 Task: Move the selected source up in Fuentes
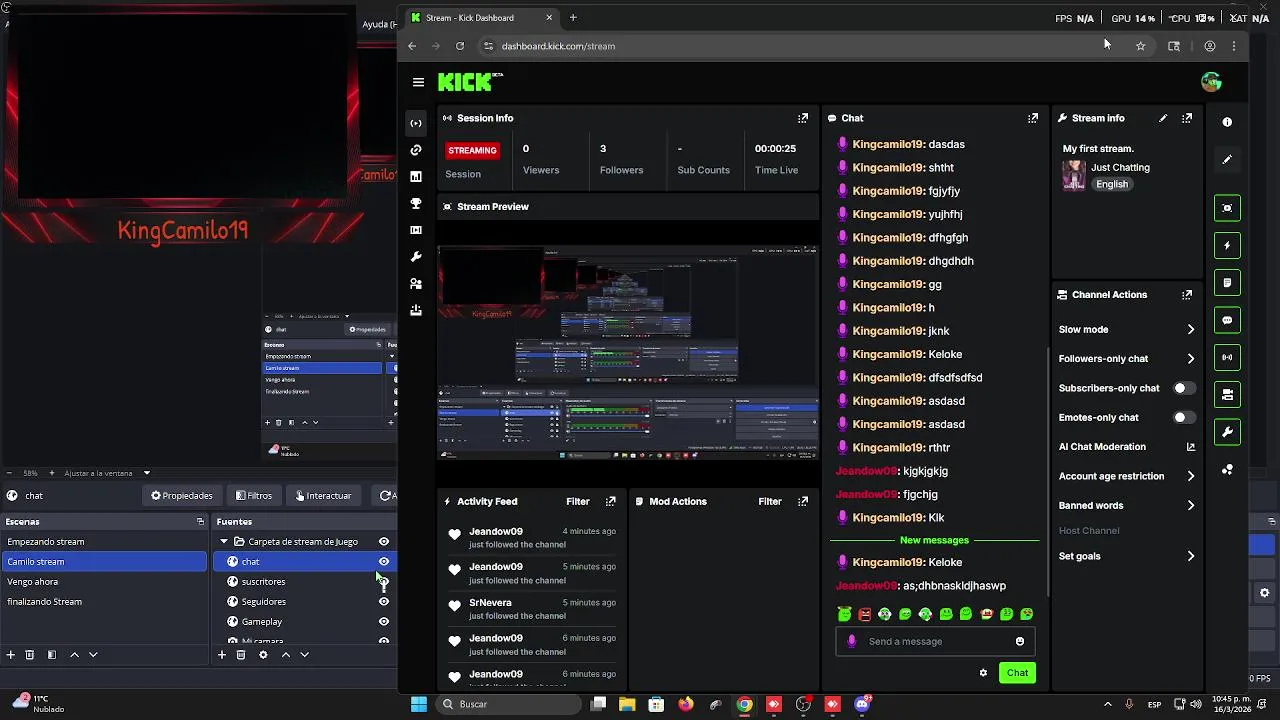(285, 655)
